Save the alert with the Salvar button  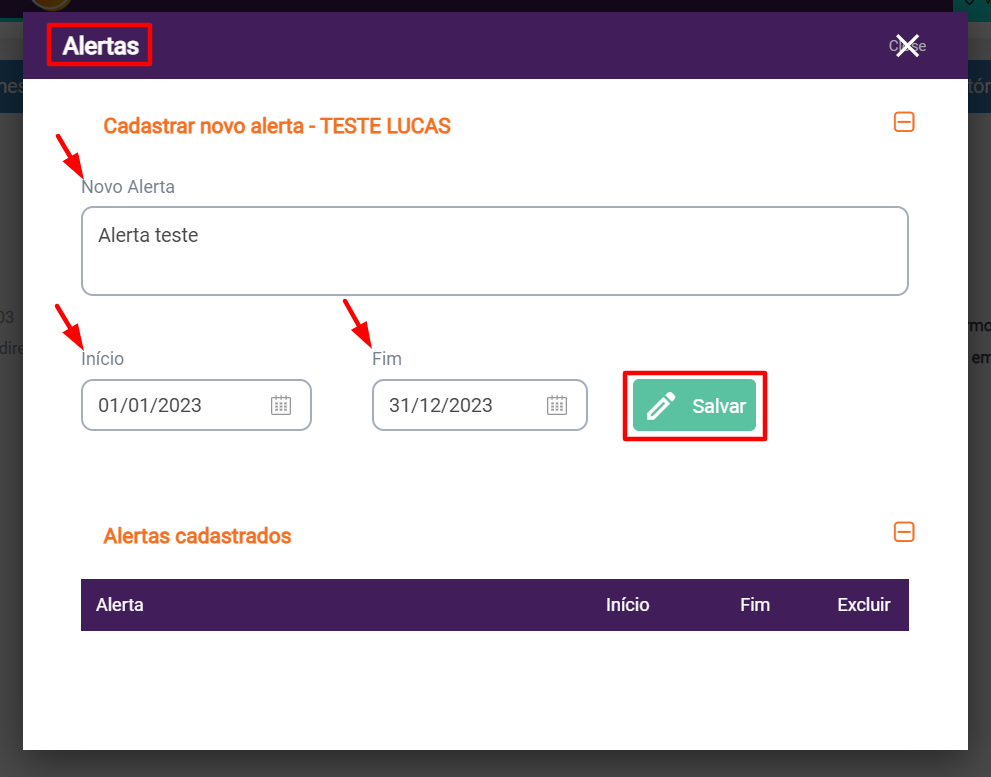point(694,406)
